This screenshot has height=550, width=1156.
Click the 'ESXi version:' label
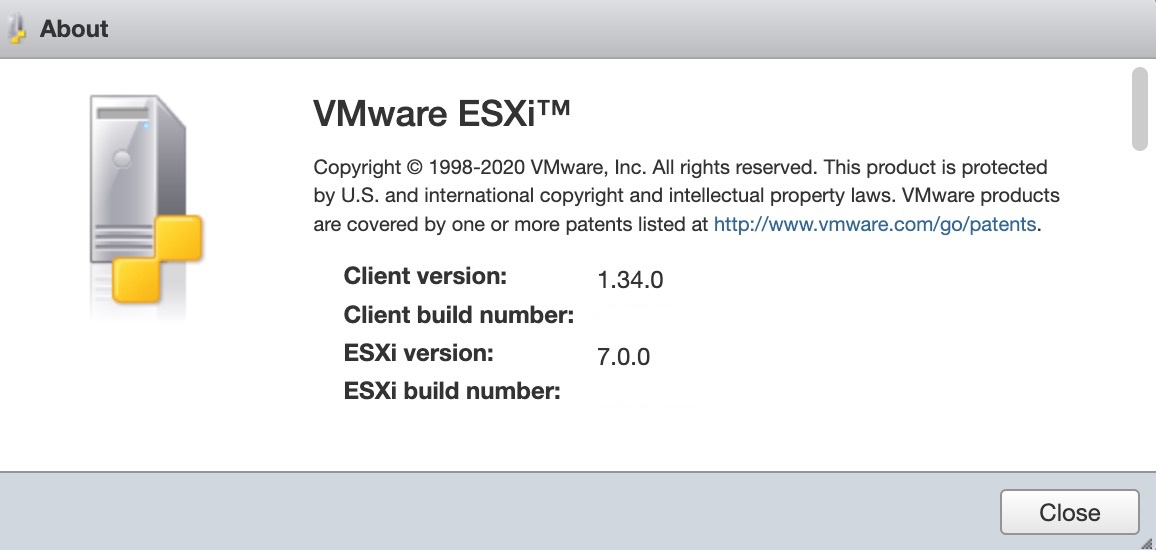click(419, 353)
